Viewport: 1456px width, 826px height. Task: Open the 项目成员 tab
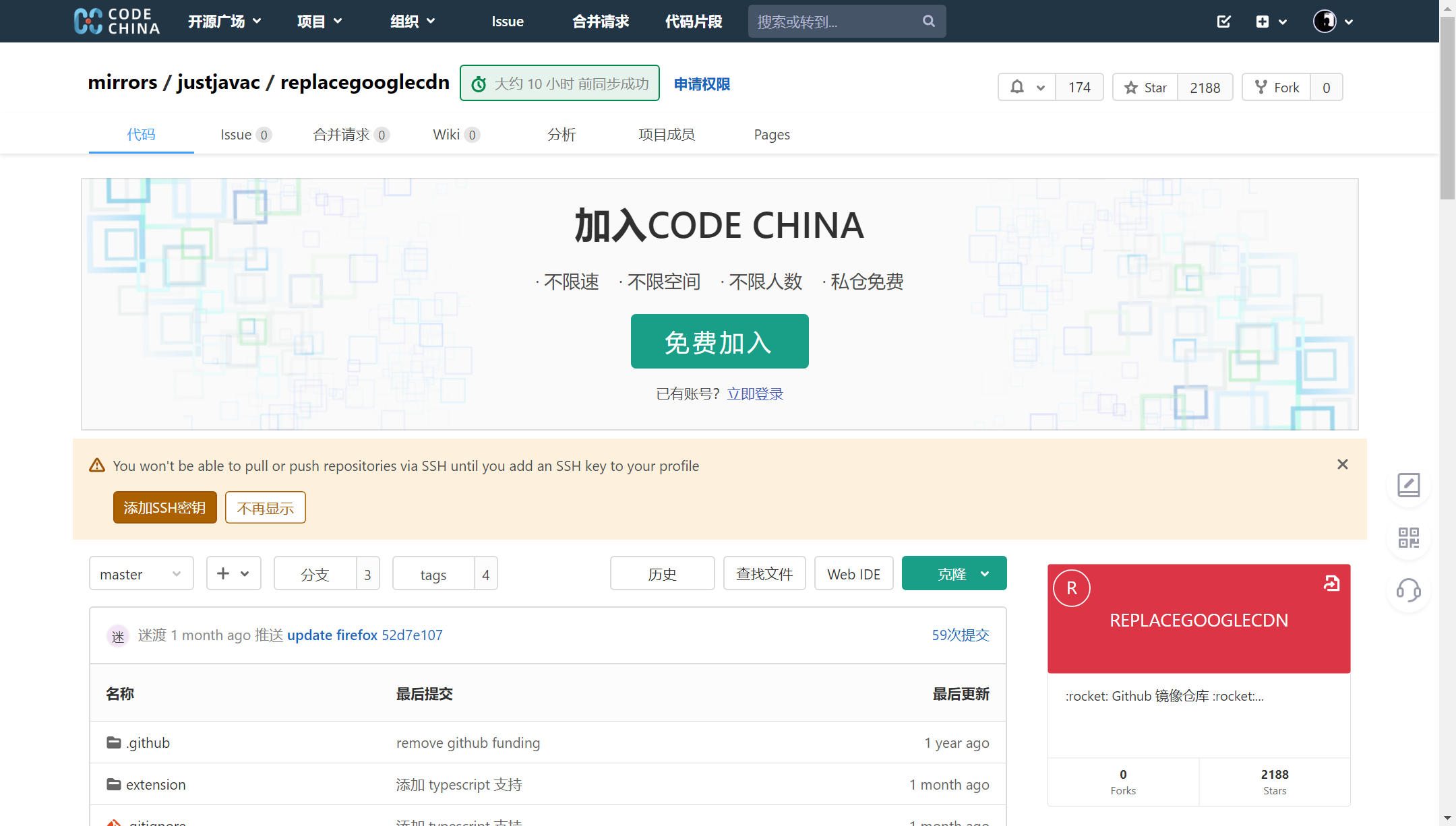click(667, 134)
